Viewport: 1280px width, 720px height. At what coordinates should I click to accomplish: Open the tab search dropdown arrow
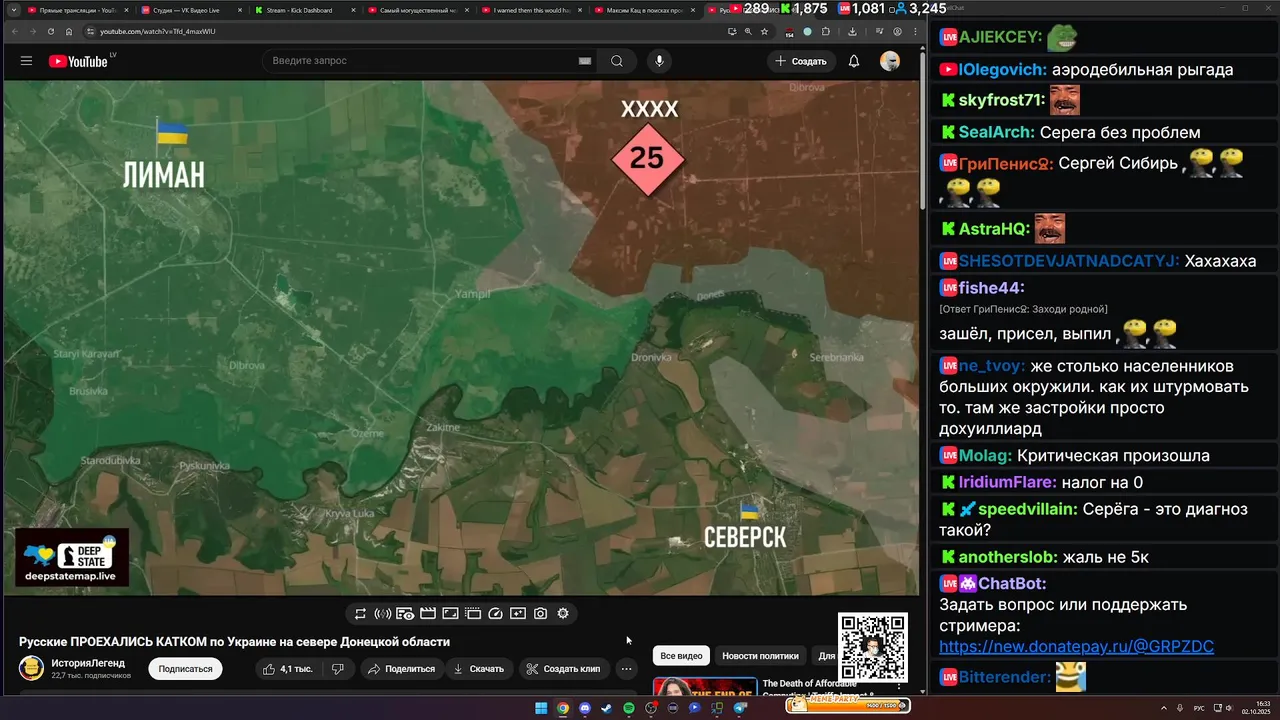(x=14, y=10)
